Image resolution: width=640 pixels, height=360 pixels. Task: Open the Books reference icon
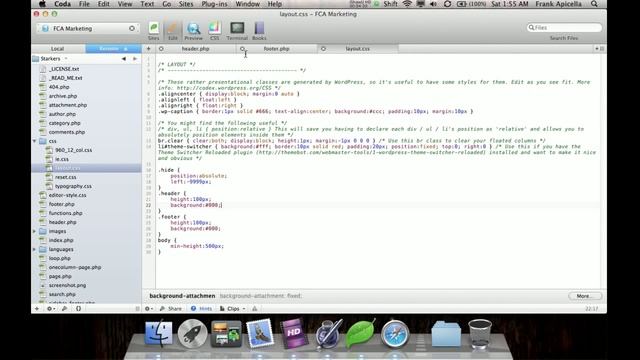(x=259, y=31)
